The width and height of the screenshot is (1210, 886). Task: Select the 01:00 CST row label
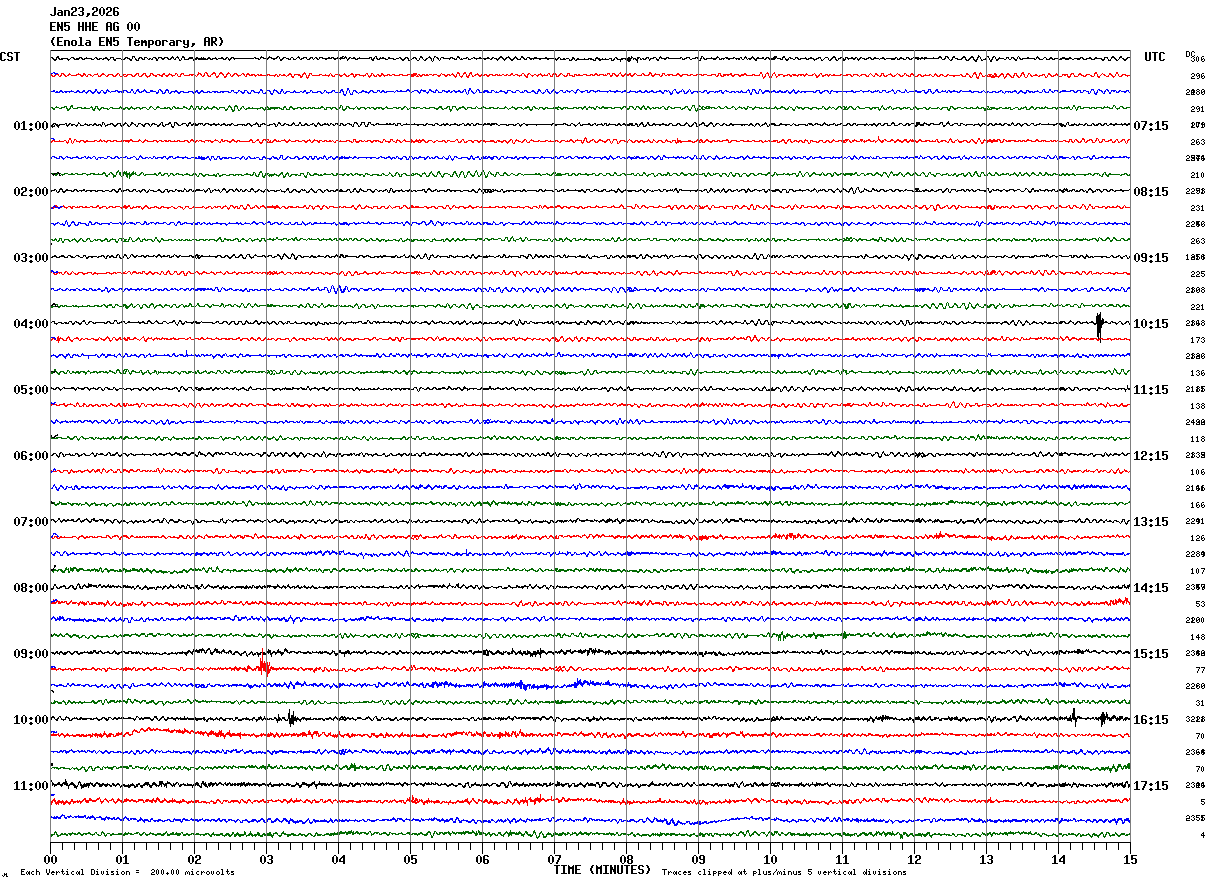(31, 126)
